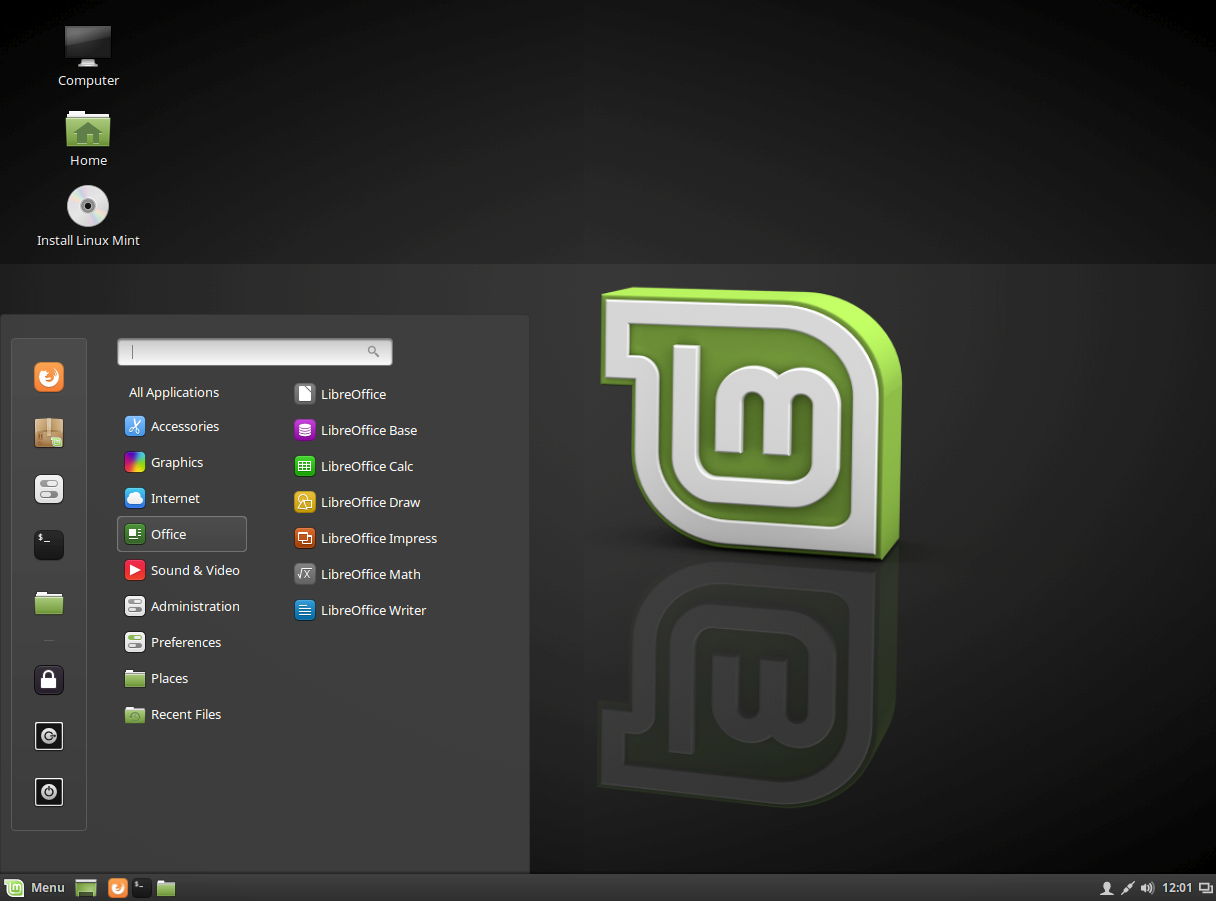Viewport: 1216px width, 901px height.
Task: Shut down via the power icon
Action: pos(48,791)
